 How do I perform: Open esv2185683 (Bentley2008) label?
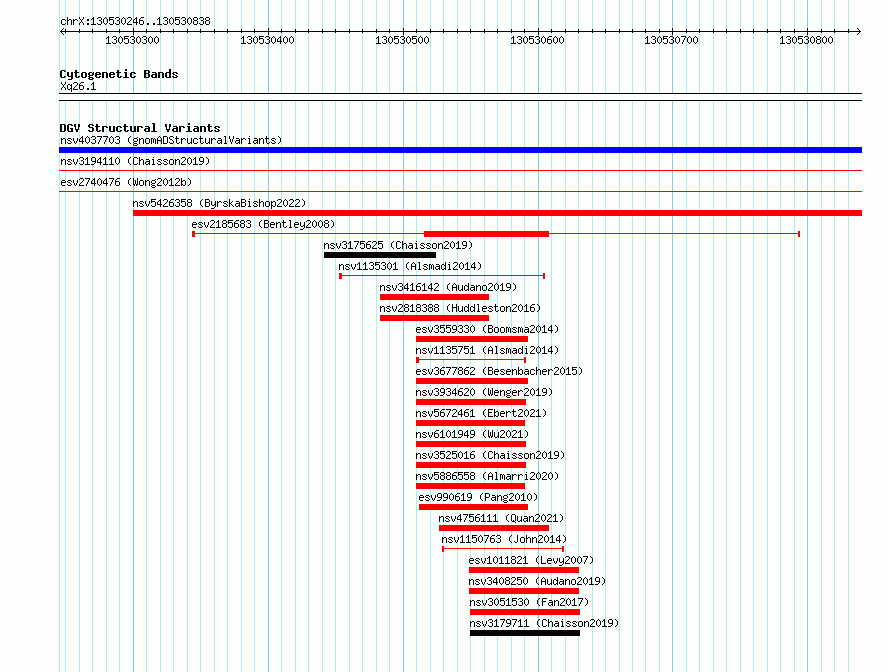pos(263,224)
